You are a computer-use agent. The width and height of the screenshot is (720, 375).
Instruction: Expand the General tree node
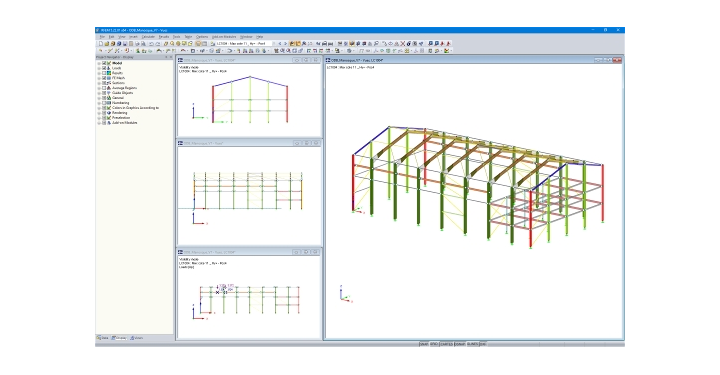click(99, 98)
